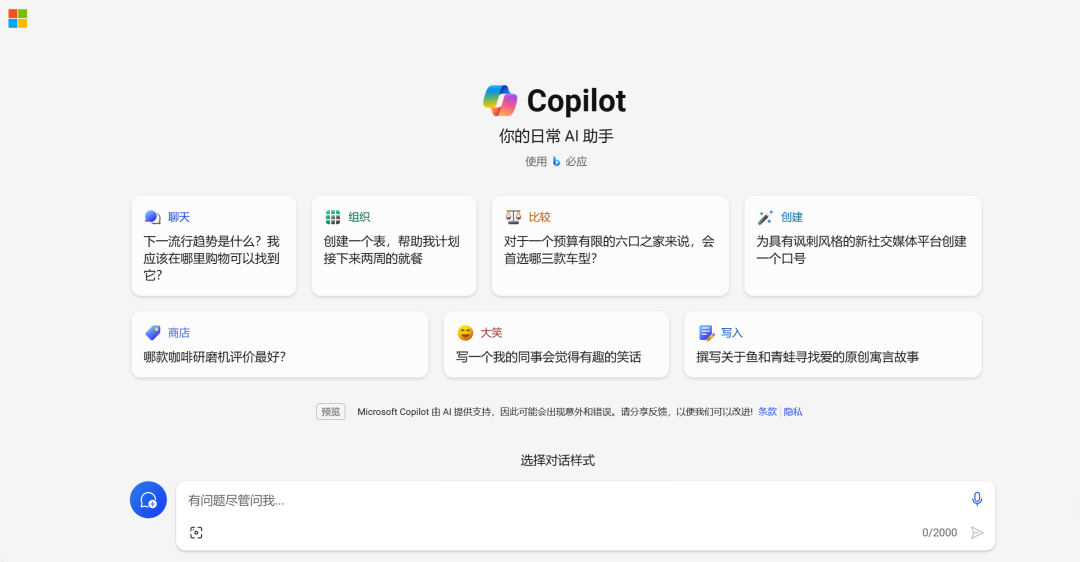Click the 选择对话样式 heading text
The width and height of the screenshot is (1080, 562).
pos(558,460)
